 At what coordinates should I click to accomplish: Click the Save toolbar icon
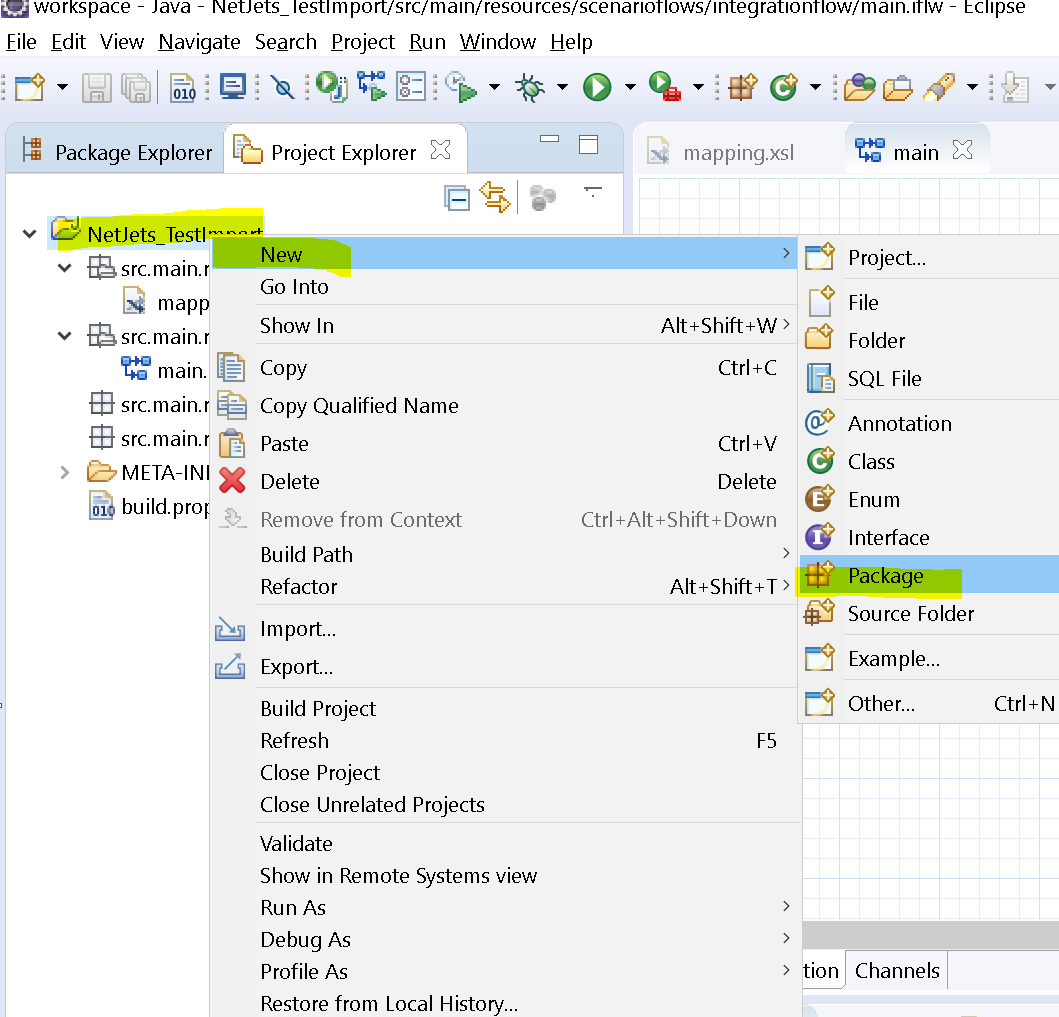point(97,88)
